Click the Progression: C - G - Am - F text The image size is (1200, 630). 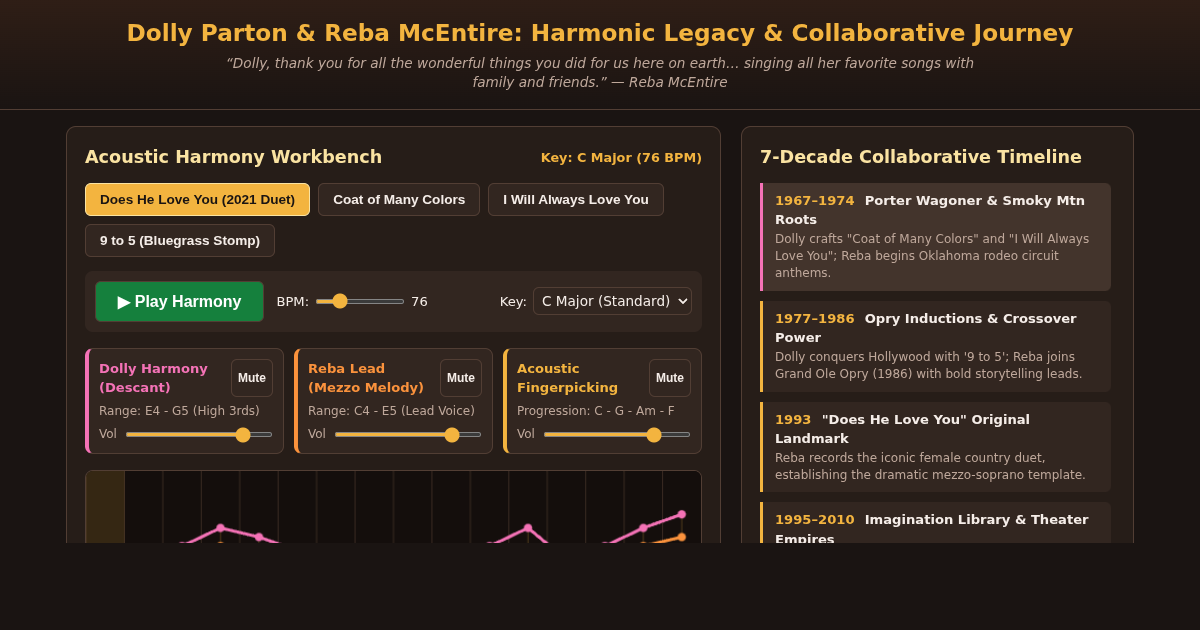[x=596, y=411]
